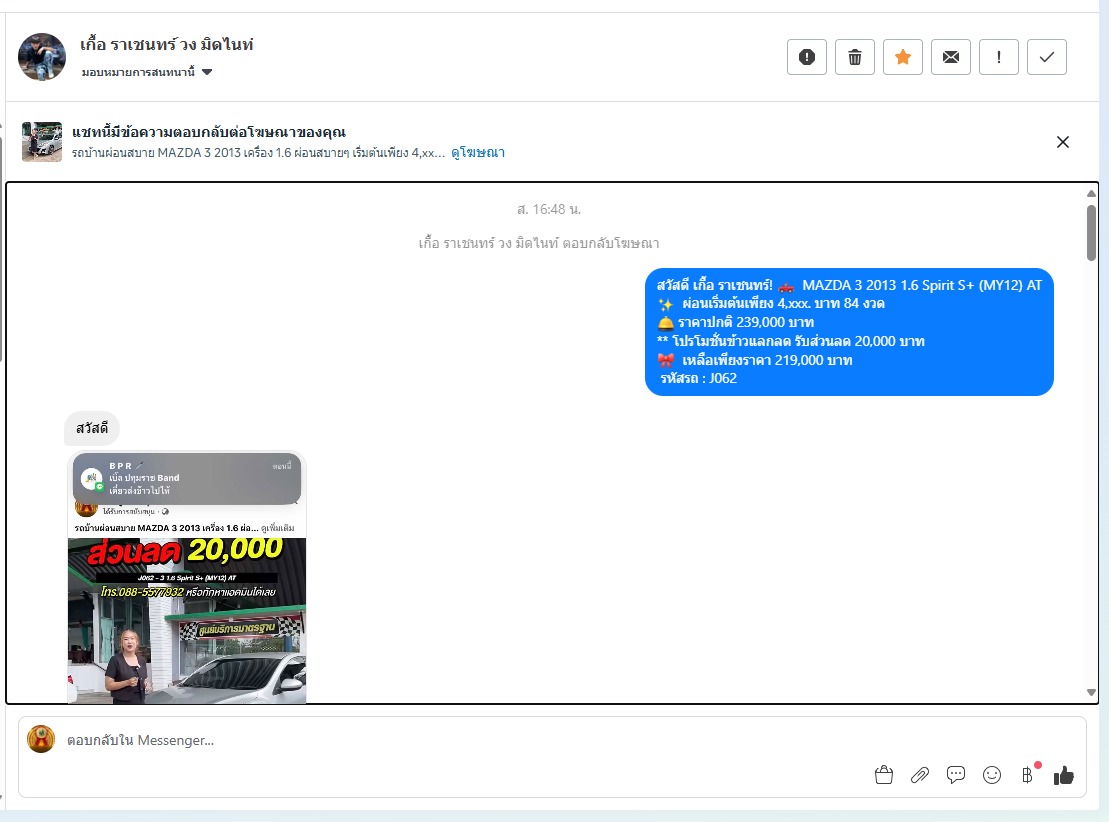Attach a file with paperclip icon

coord(919,775)
